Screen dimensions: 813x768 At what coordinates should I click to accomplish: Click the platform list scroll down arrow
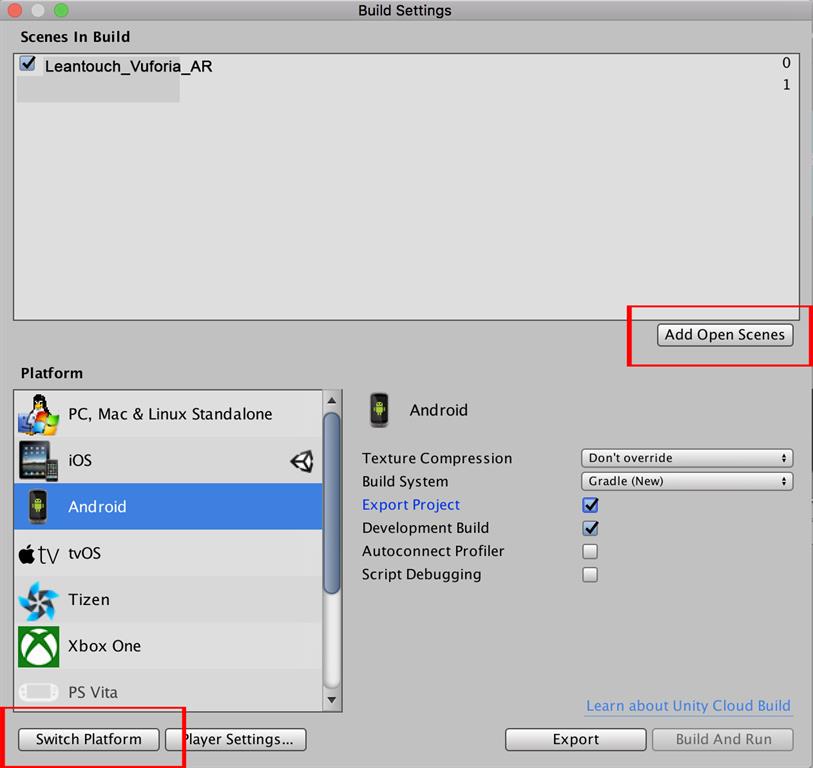tap(332, 700)
